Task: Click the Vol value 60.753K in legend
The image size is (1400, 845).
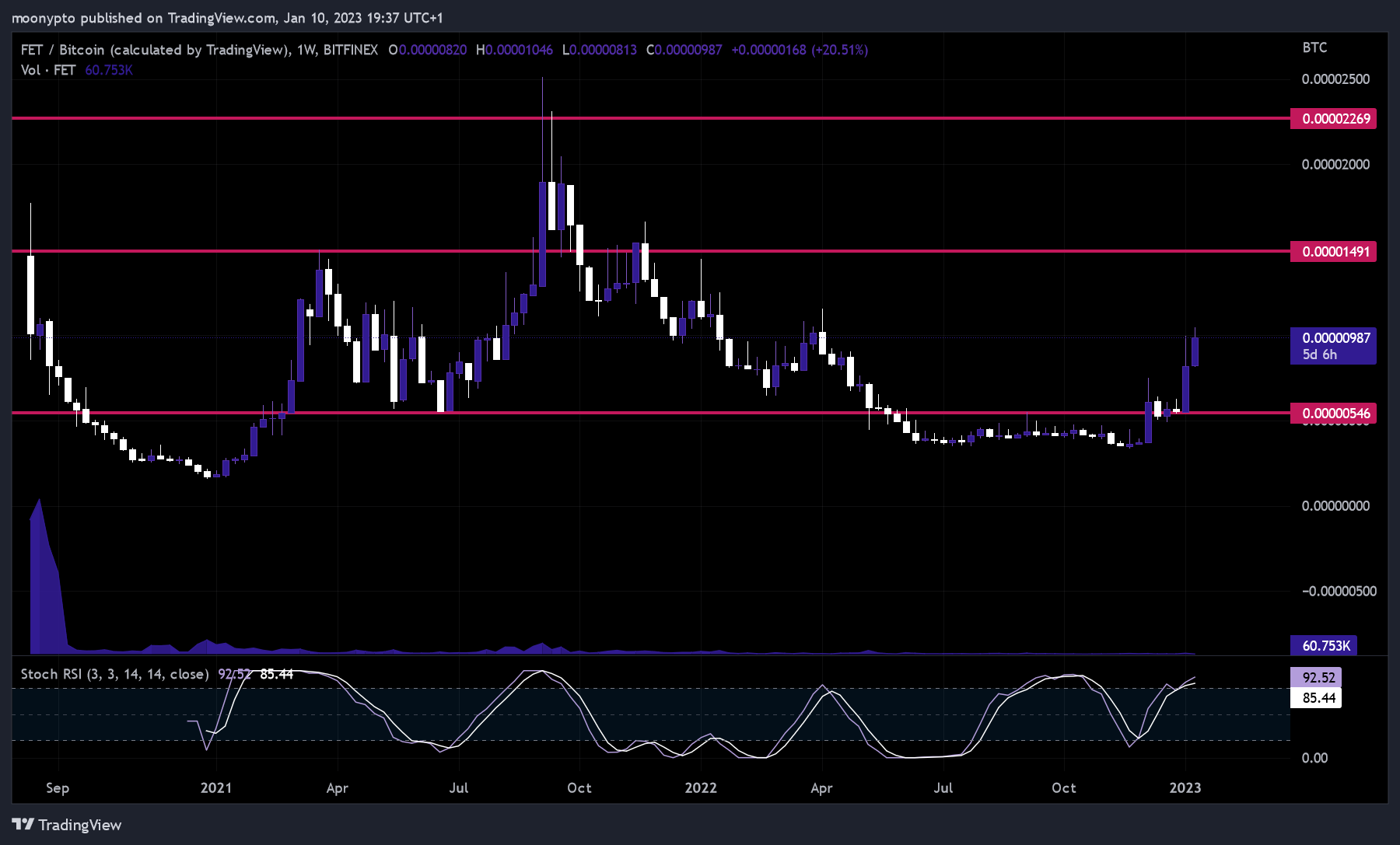Action: click(109, 70)
